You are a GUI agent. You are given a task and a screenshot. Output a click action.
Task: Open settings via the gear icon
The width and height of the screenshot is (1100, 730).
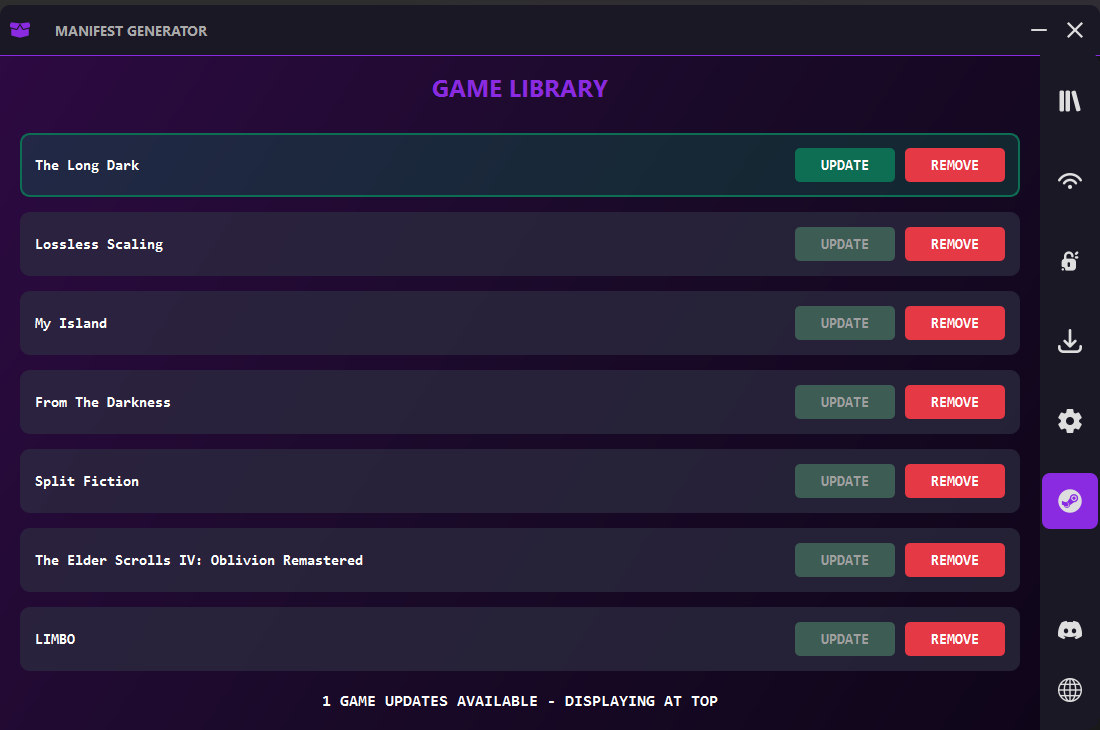pos(1069,421)
